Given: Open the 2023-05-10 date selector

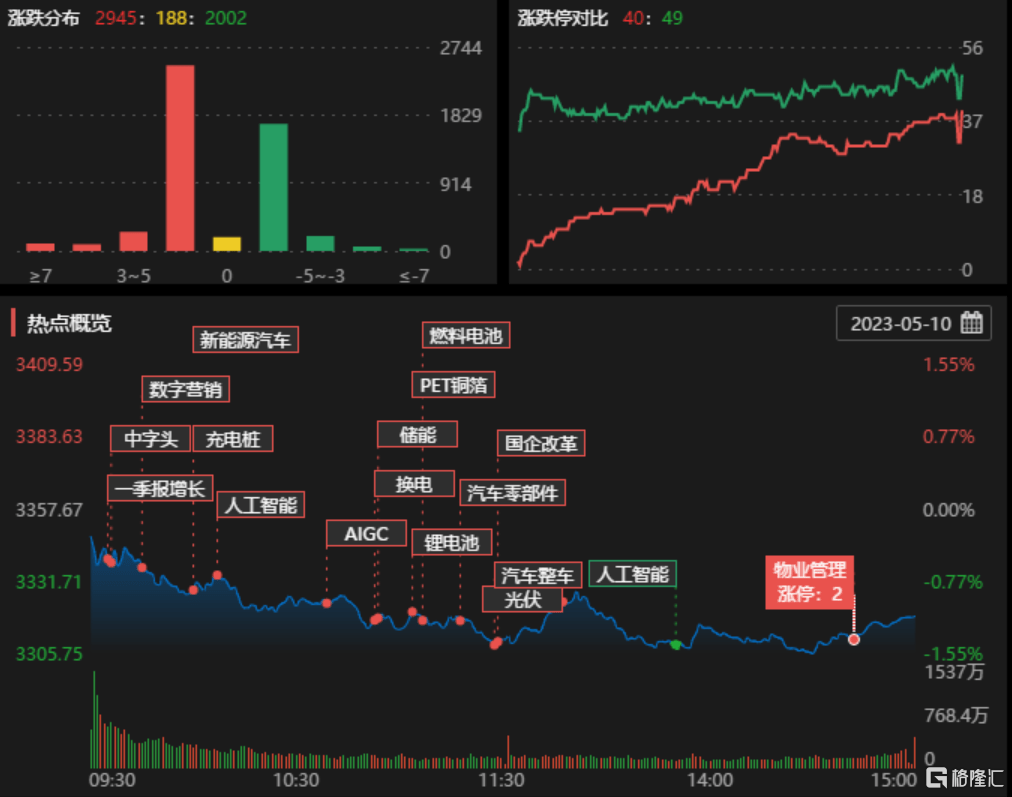Looking at the screenshot, I should (x=903, y=322).
